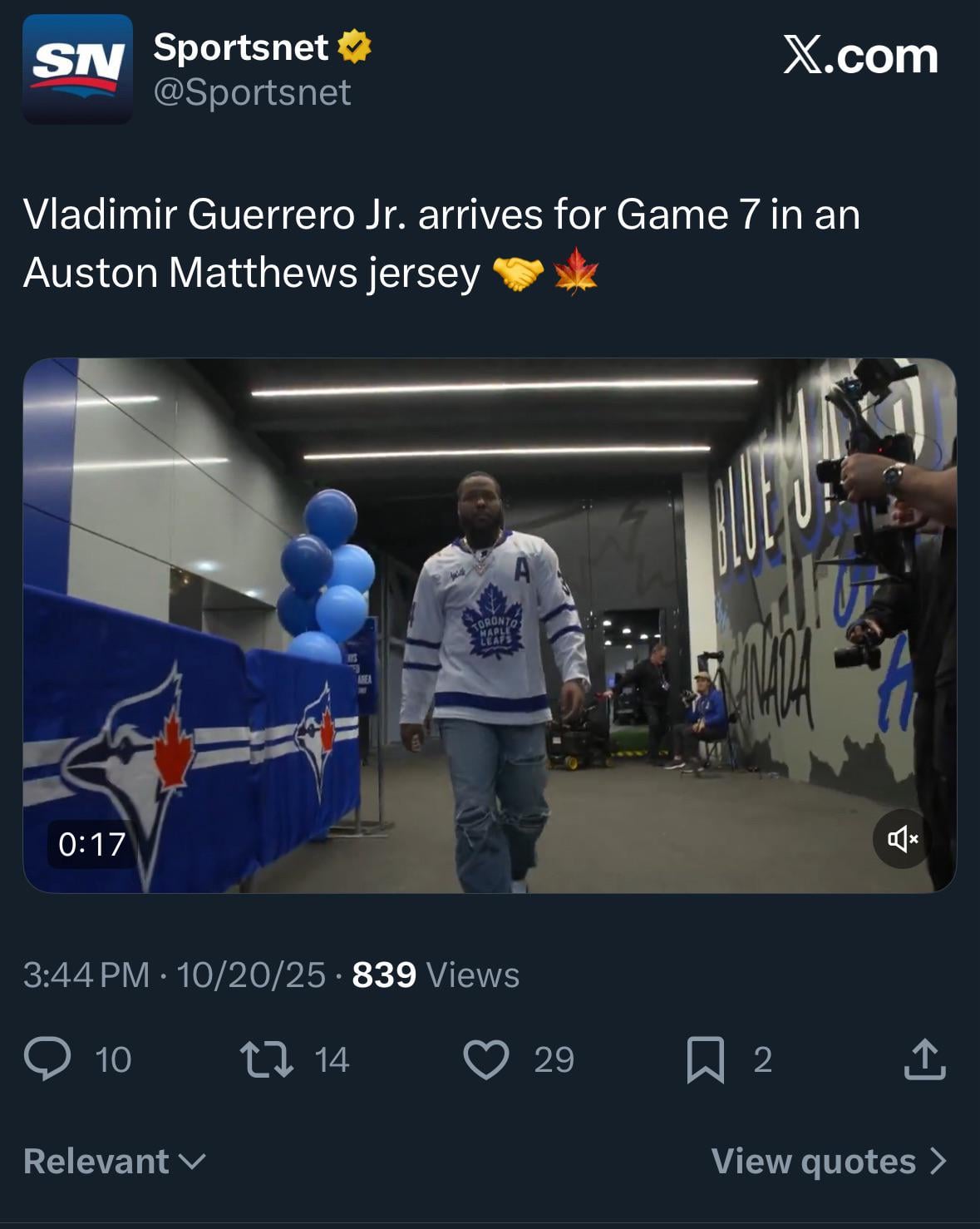View the 14 reposts count

[332, 1059]
